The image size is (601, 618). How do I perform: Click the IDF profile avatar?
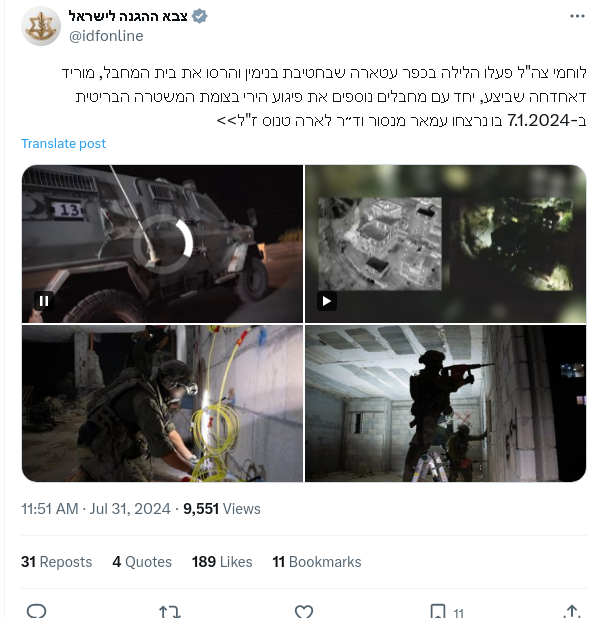(41, 26)
